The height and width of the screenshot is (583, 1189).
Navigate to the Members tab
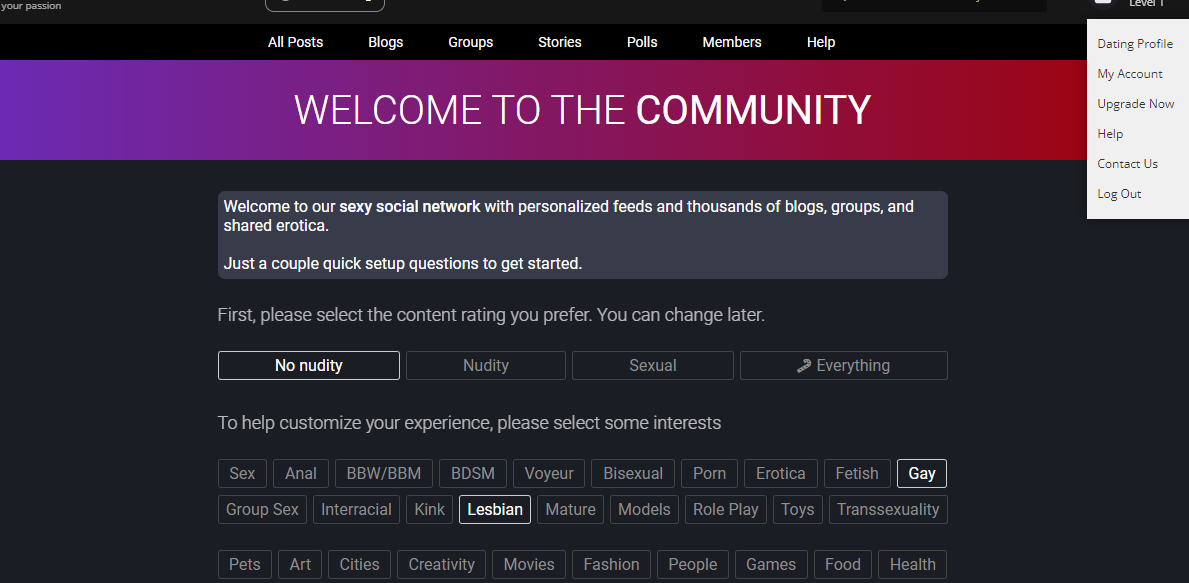point(731,42)
